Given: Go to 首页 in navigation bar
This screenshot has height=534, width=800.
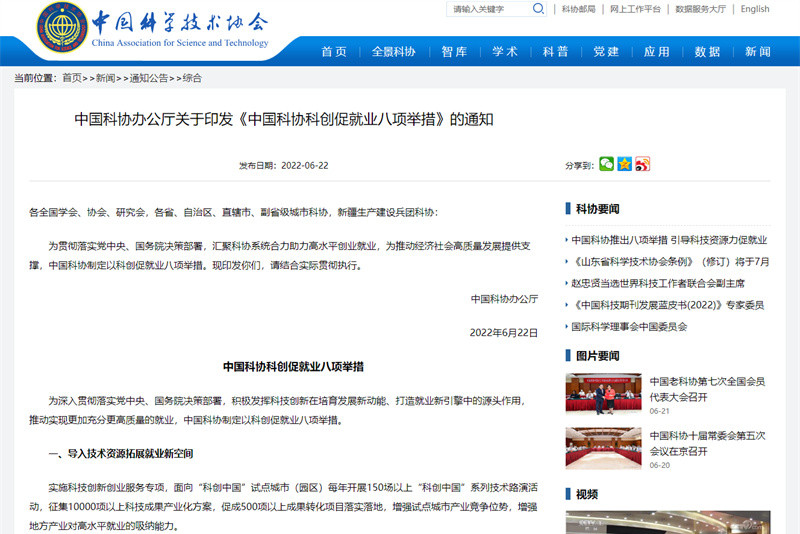Looking at the screenshot, I should coord(334,52).
